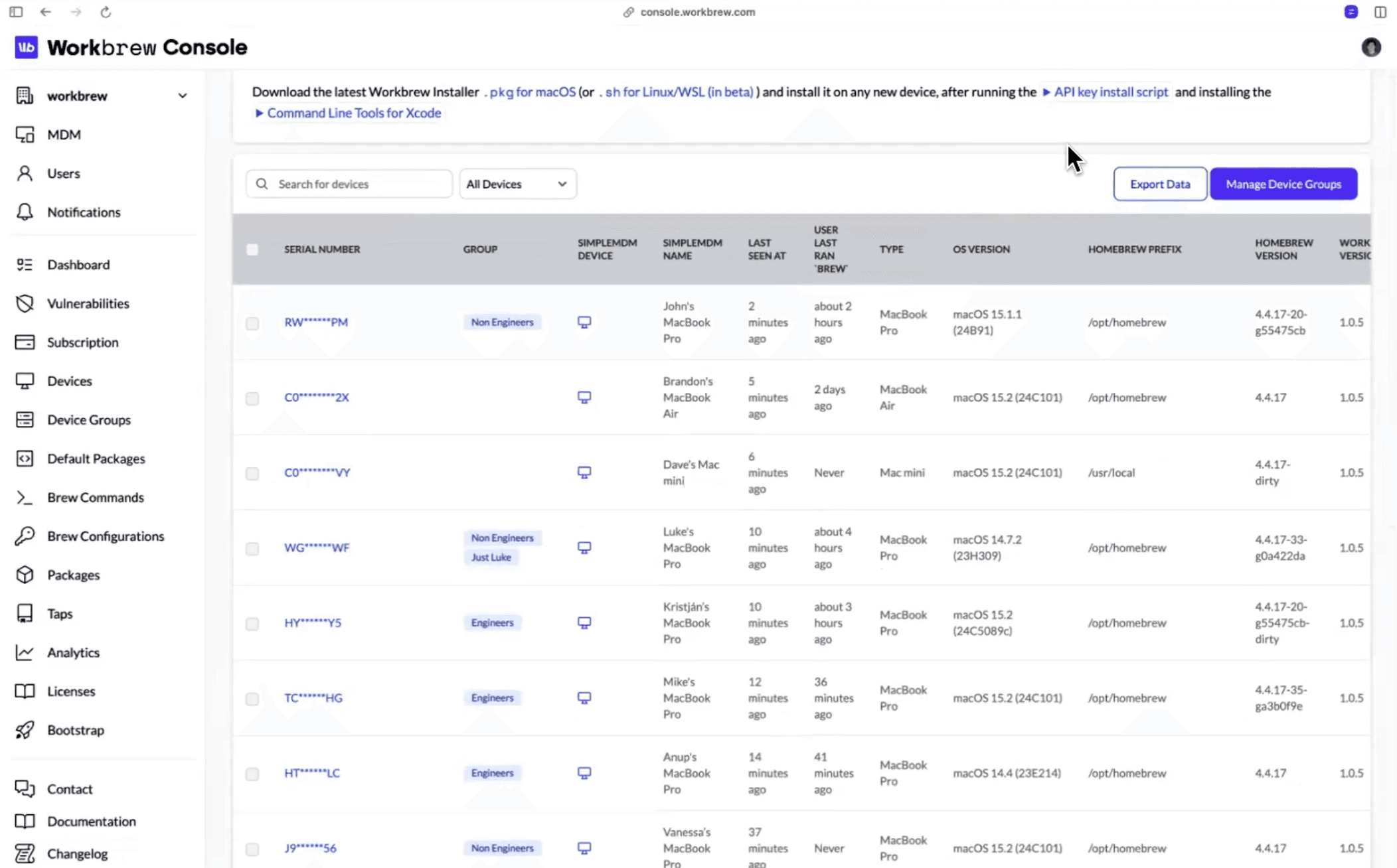Open the Bootstrap rocket icon
This screenshot has height=868, width=1397.
pyautogui.click(x=25, y=730)
